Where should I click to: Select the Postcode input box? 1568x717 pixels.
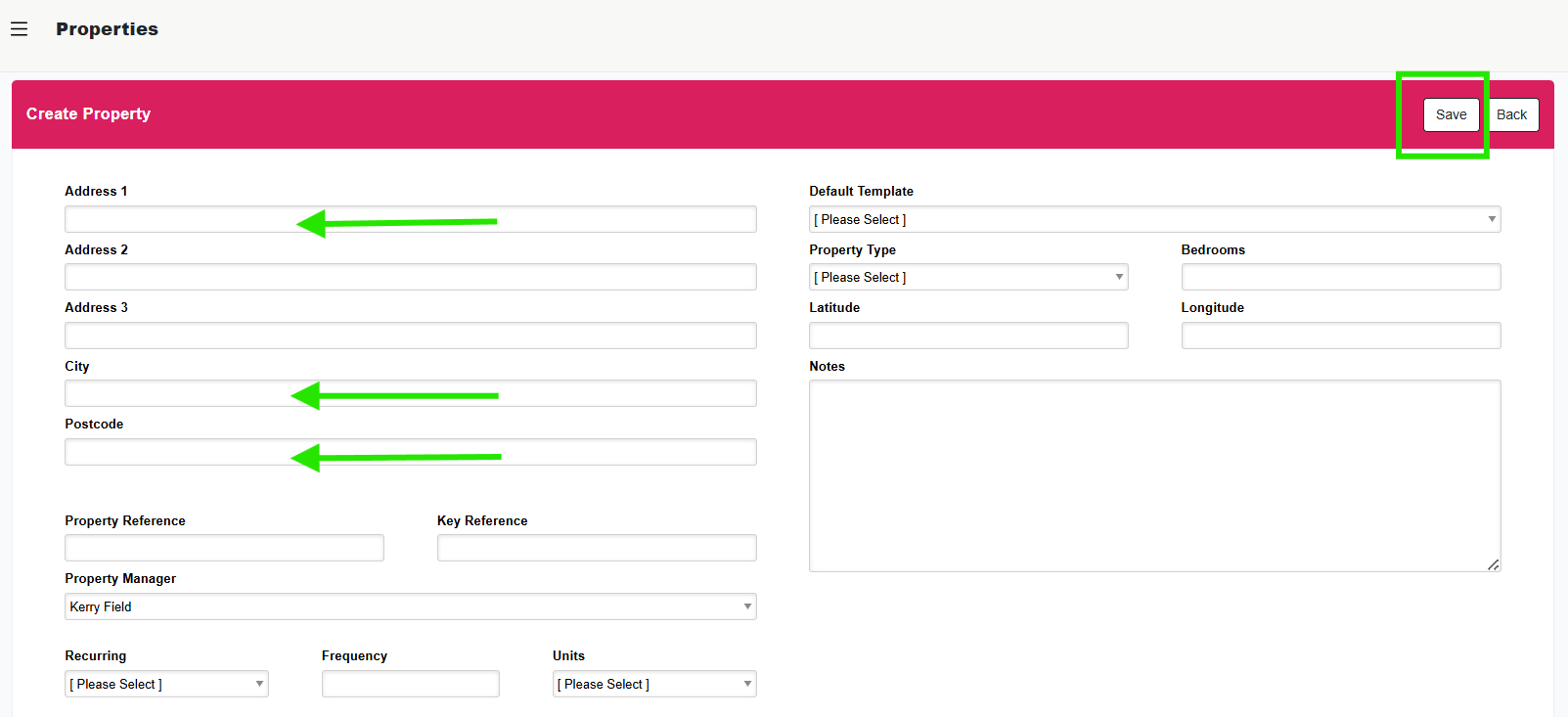coord(176,452)
